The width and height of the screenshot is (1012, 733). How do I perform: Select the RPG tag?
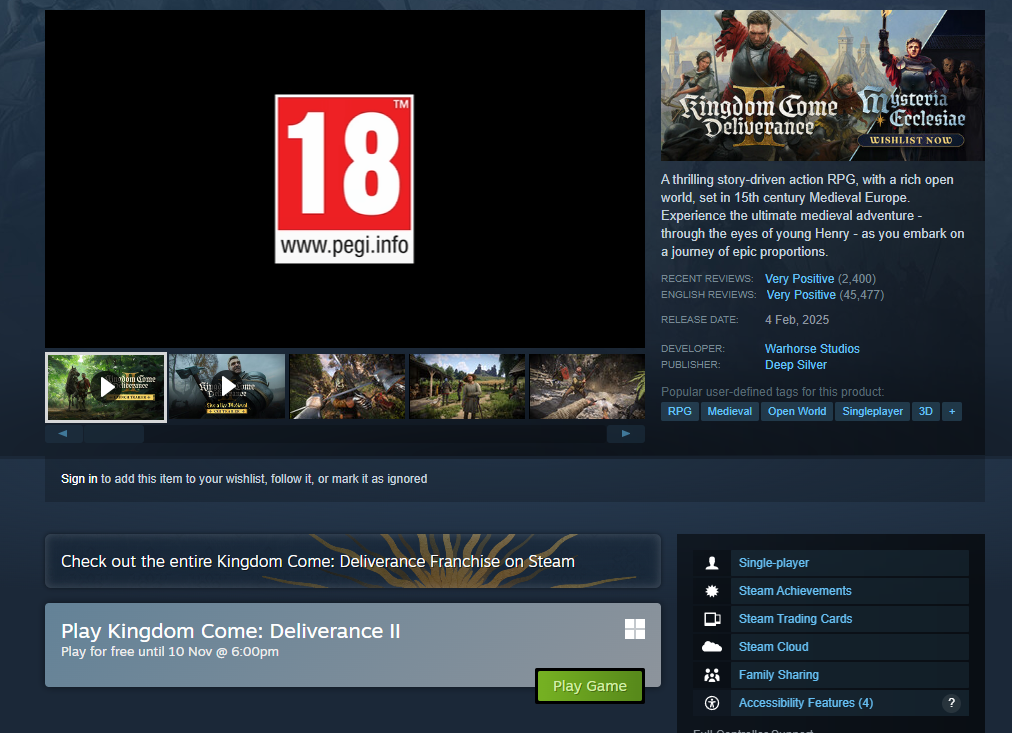(679, 411)
